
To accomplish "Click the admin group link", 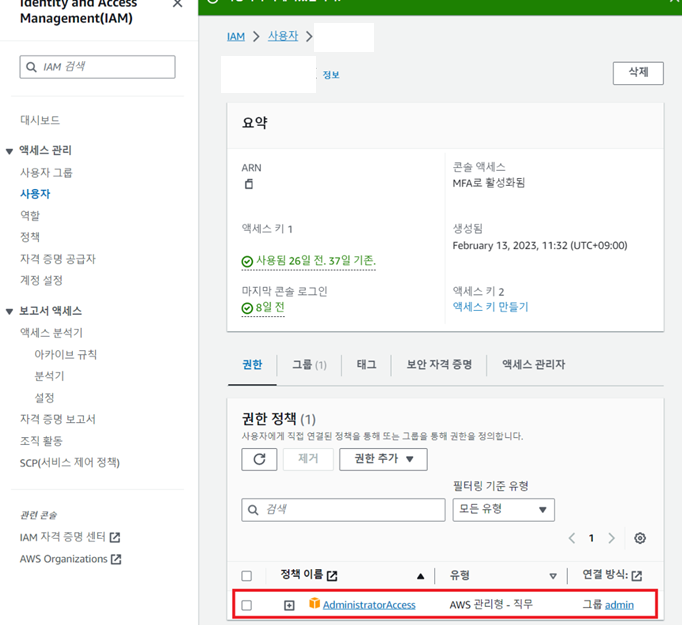I will pos(619,605).
